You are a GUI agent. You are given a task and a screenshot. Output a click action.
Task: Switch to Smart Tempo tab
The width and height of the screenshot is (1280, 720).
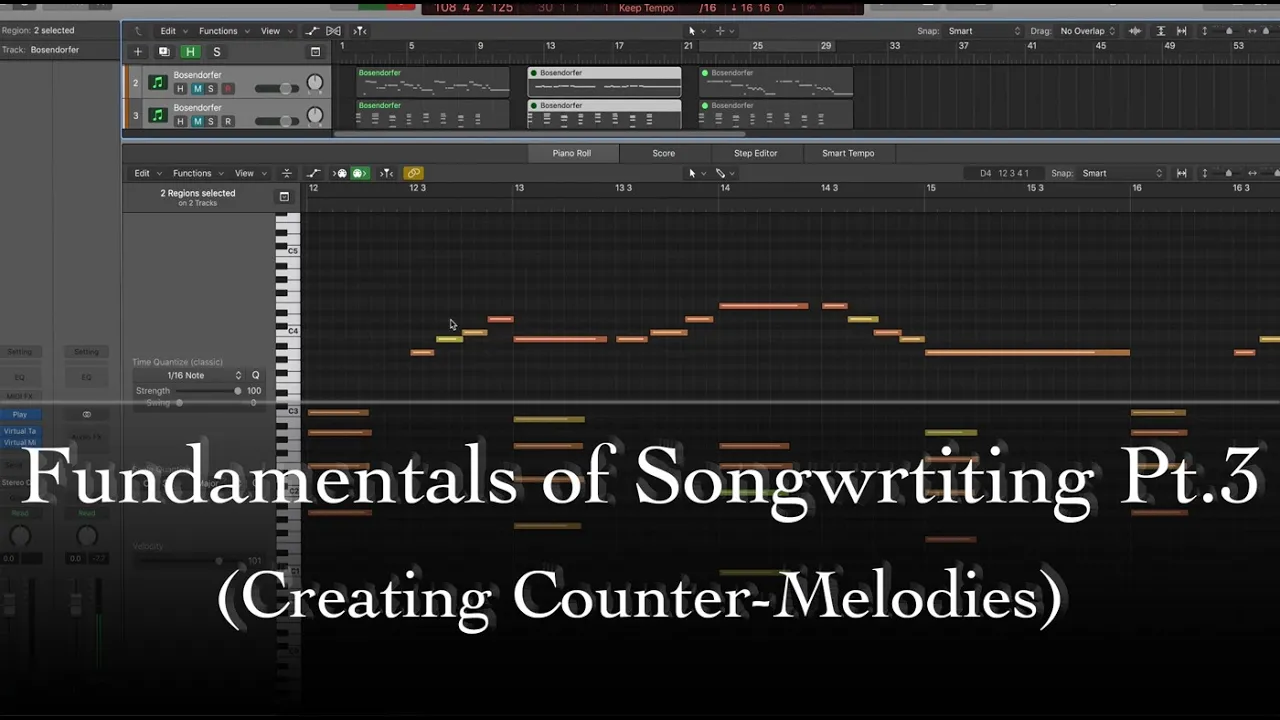(x=848, y=153)
